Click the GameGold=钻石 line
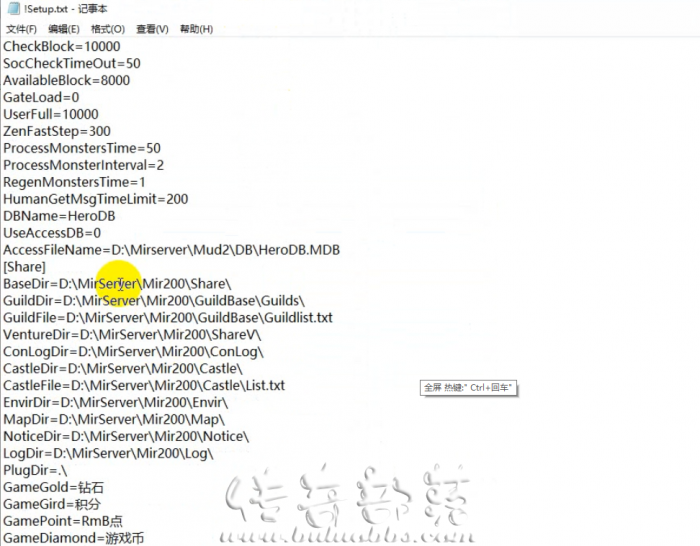Image resolution: width=700 pixels, height=546 pixels. (x=53, y=488)
